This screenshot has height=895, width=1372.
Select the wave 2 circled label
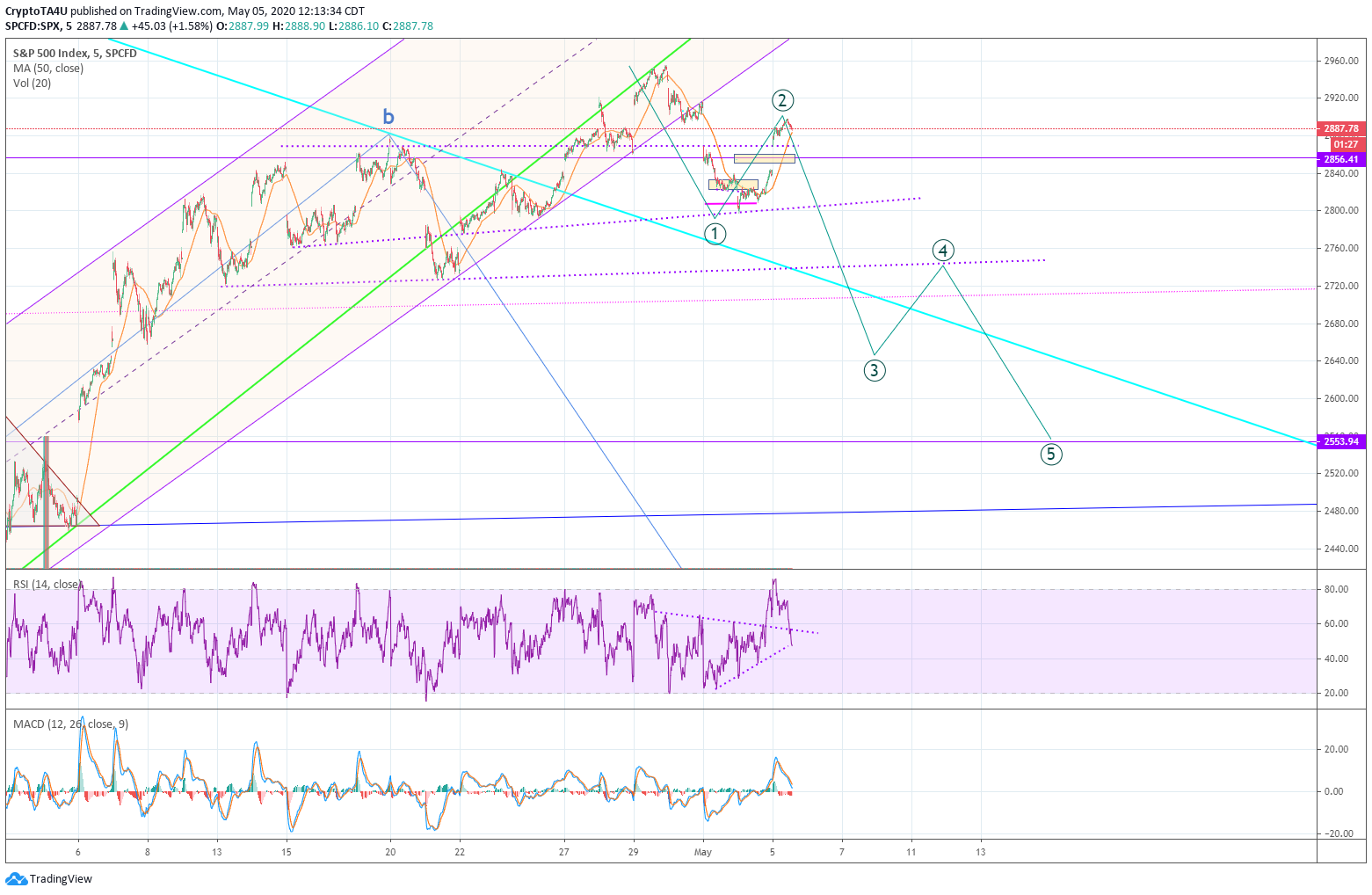783,99
